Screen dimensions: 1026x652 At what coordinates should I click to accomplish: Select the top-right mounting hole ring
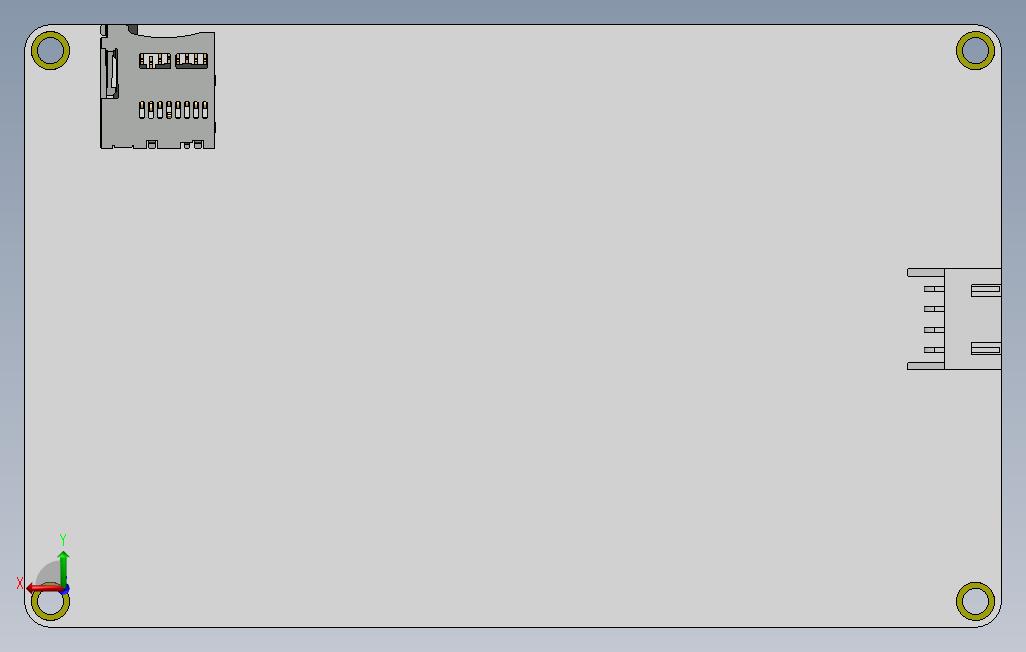point(975,50)
